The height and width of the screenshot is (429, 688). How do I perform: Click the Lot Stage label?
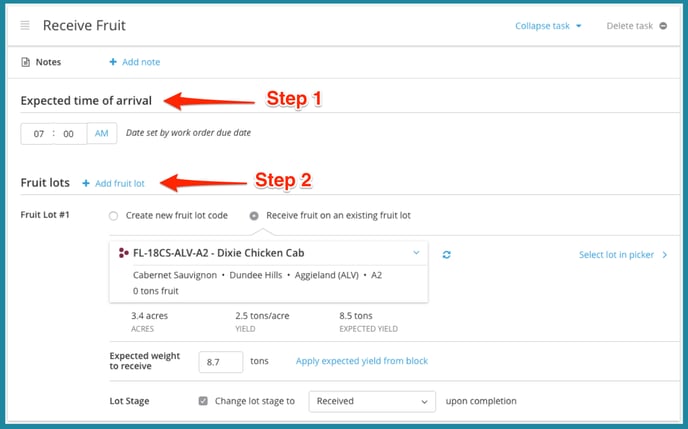pyautogui.click(x=129, y=401)
